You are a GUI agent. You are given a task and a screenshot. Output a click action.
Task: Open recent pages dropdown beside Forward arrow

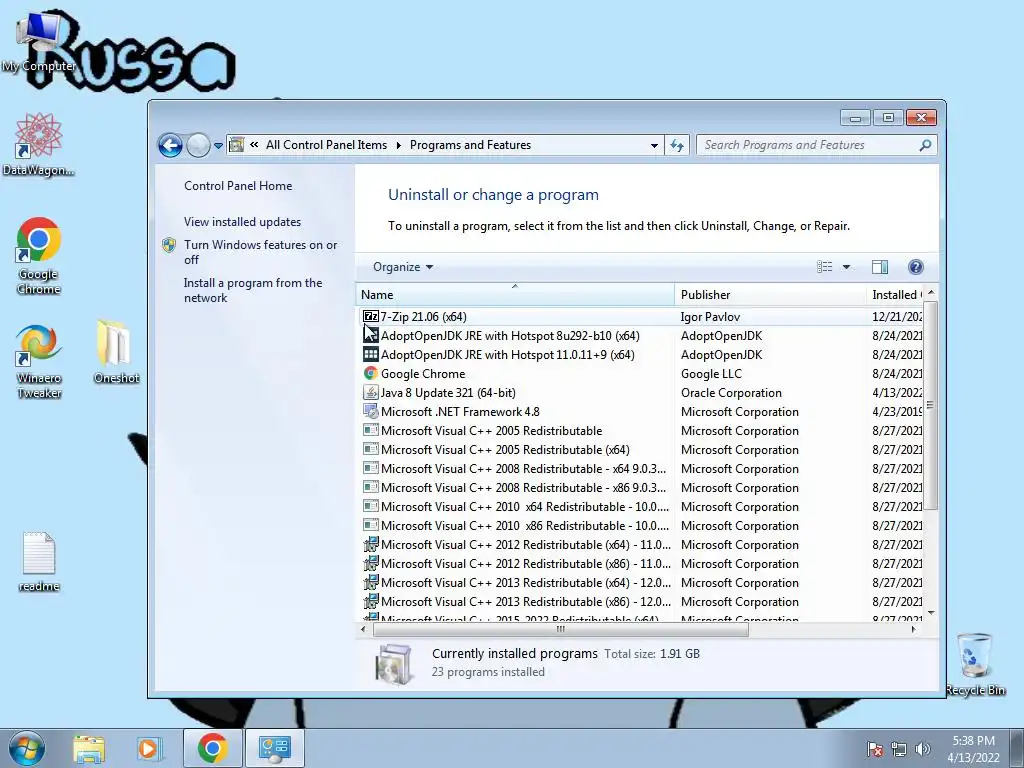219,146
